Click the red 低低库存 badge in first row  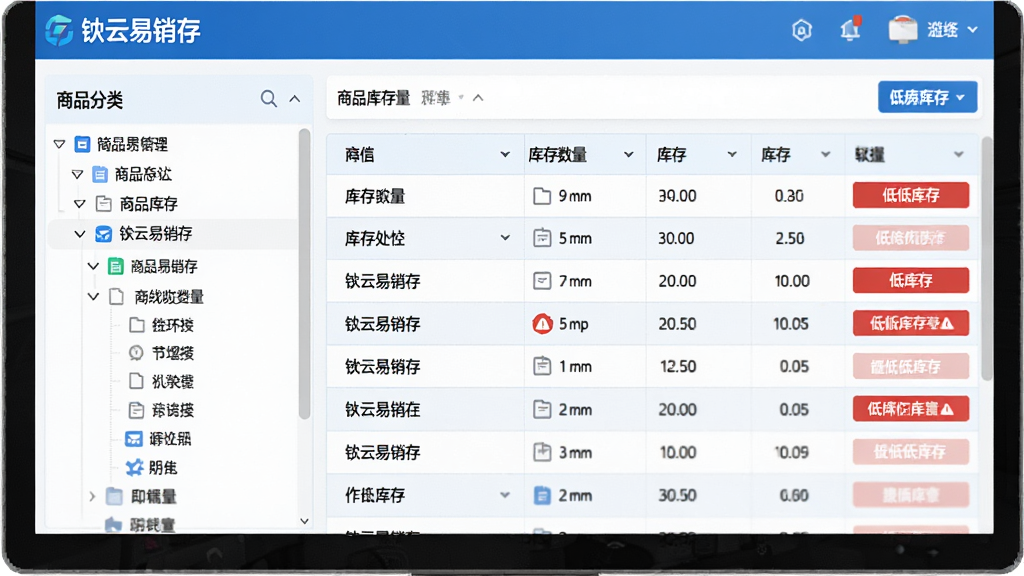pos(910,195)
